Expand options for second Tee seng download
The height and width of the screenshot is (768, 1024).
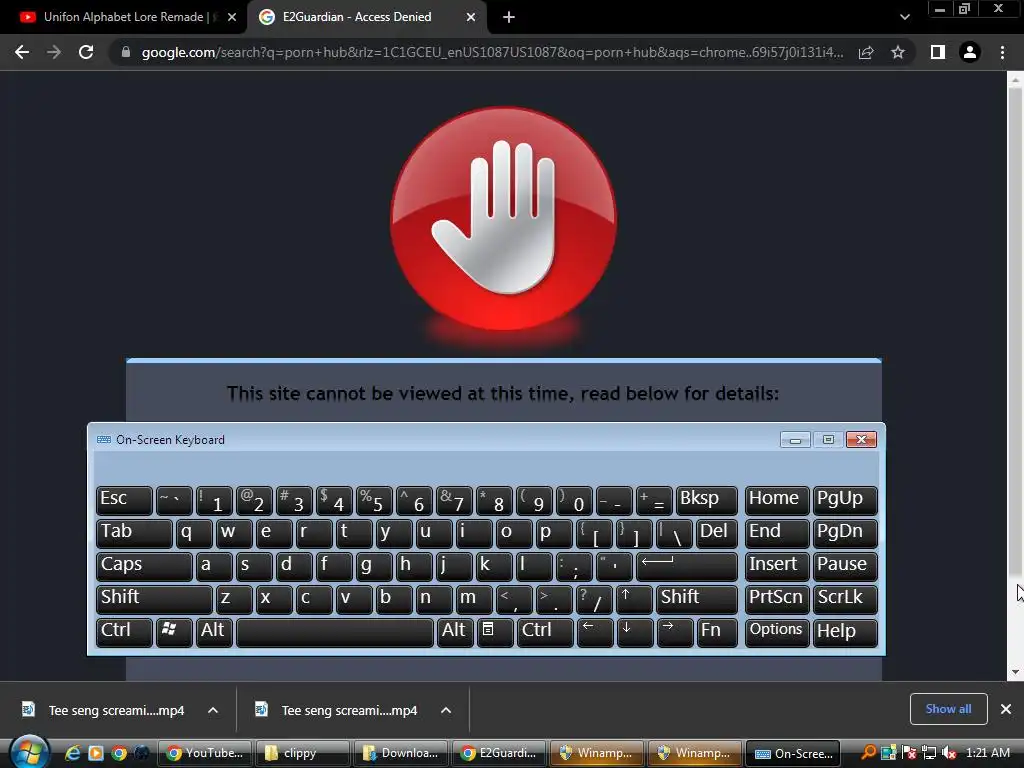click(x=446, y=710)
